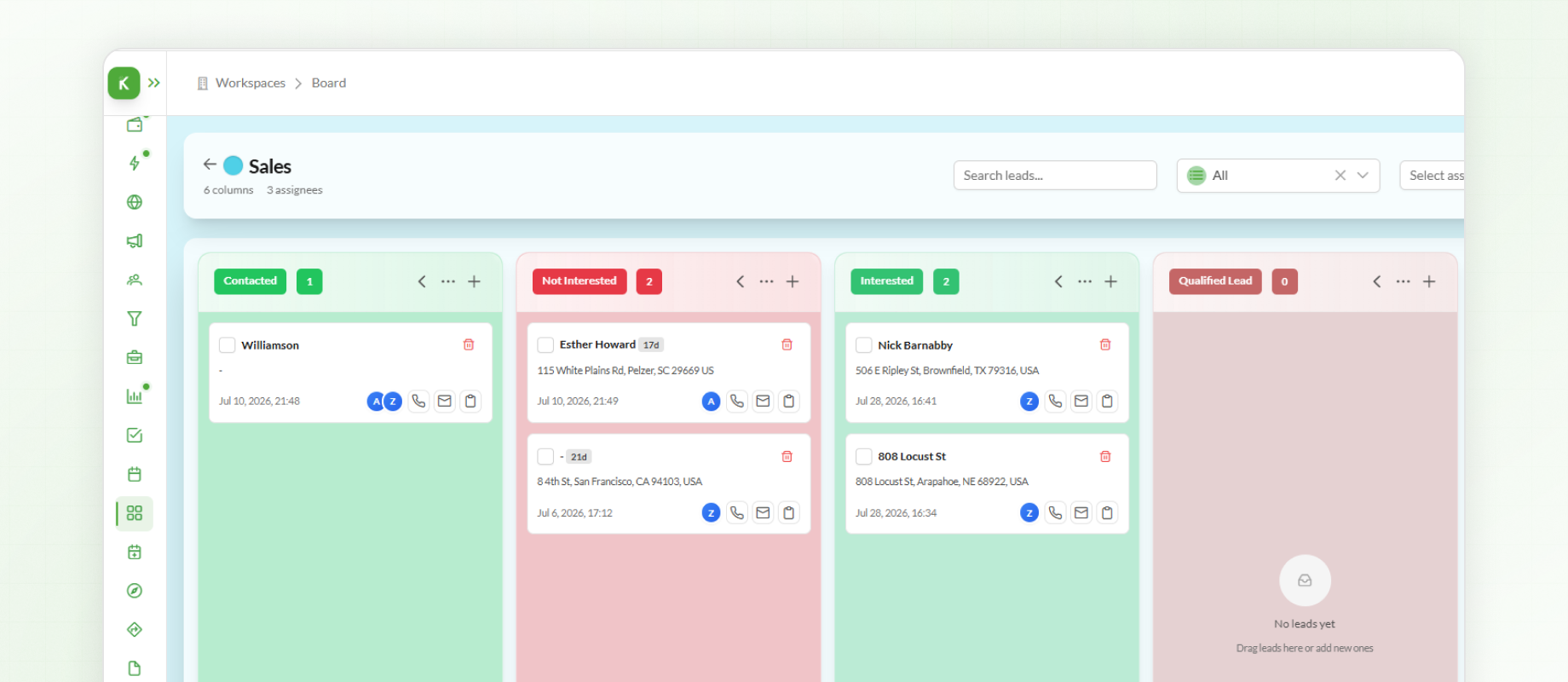Open the compass sidebar item

[x=135, y=591]
